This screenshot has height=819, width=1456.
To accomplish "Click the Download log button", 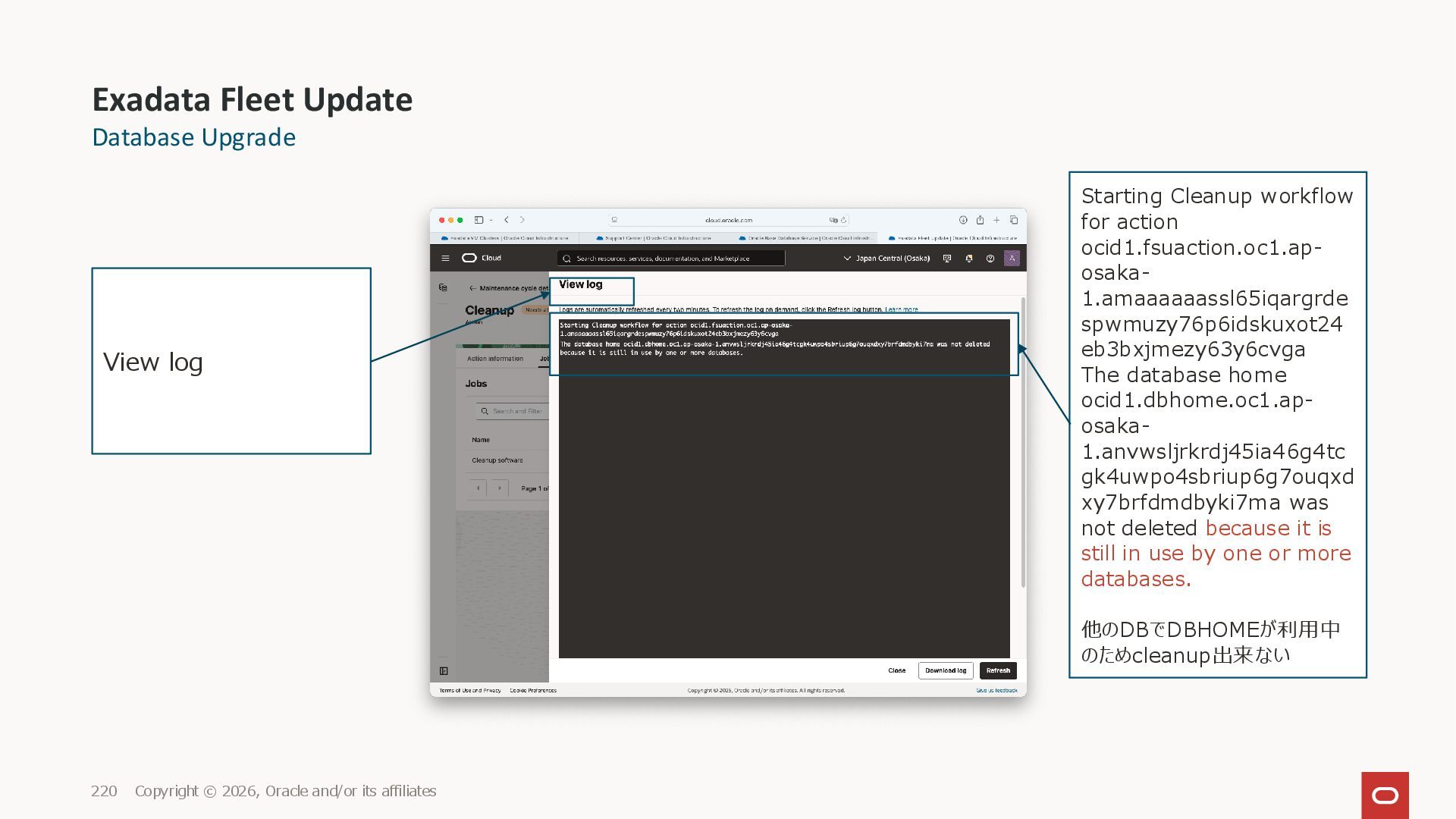I will 945,670.
